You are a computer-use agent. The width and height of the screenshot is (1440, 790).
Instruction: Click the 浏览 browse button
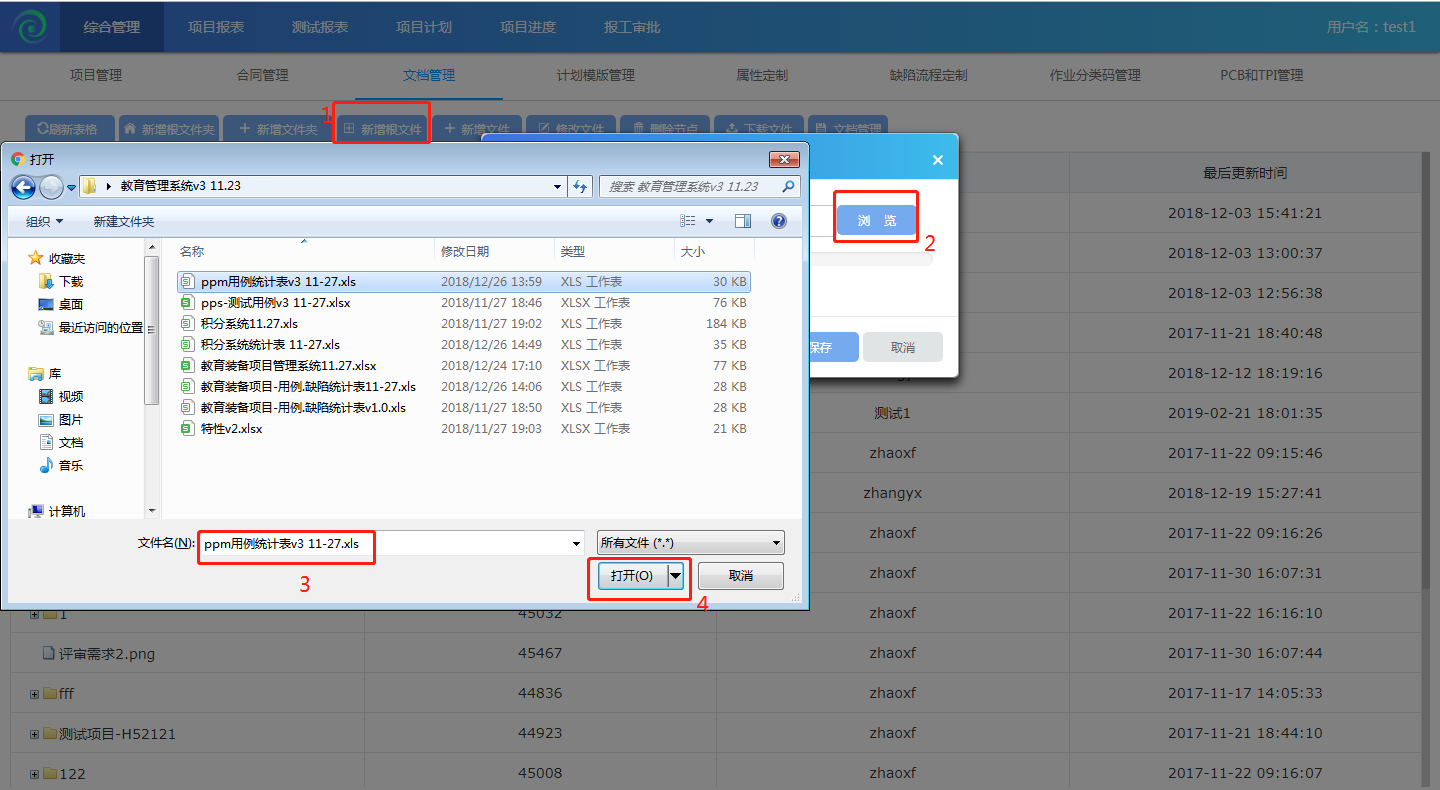coord(876,221)
